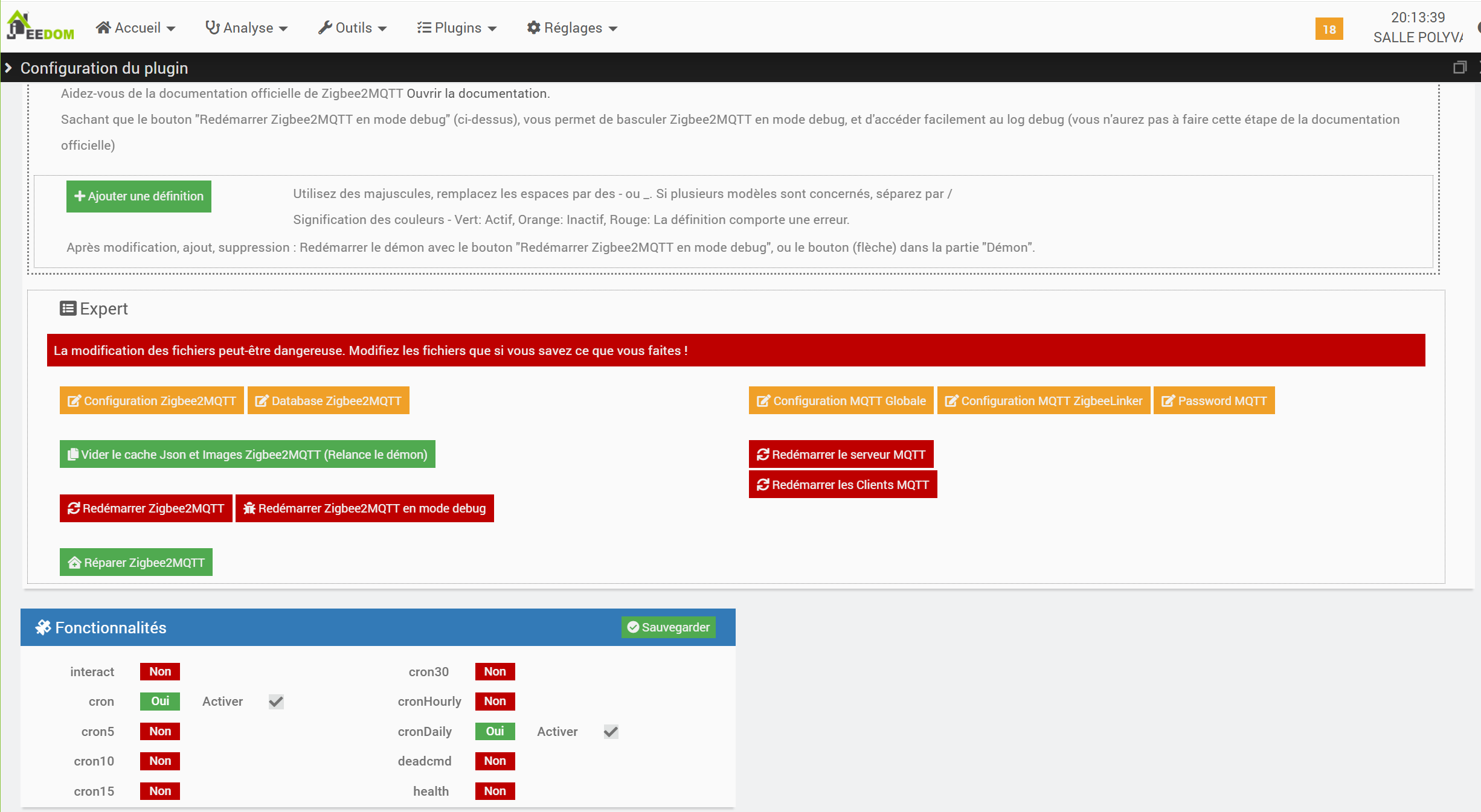Toggle the cron Activer checkbox
1481x812 pixels.
click(276, 702)
